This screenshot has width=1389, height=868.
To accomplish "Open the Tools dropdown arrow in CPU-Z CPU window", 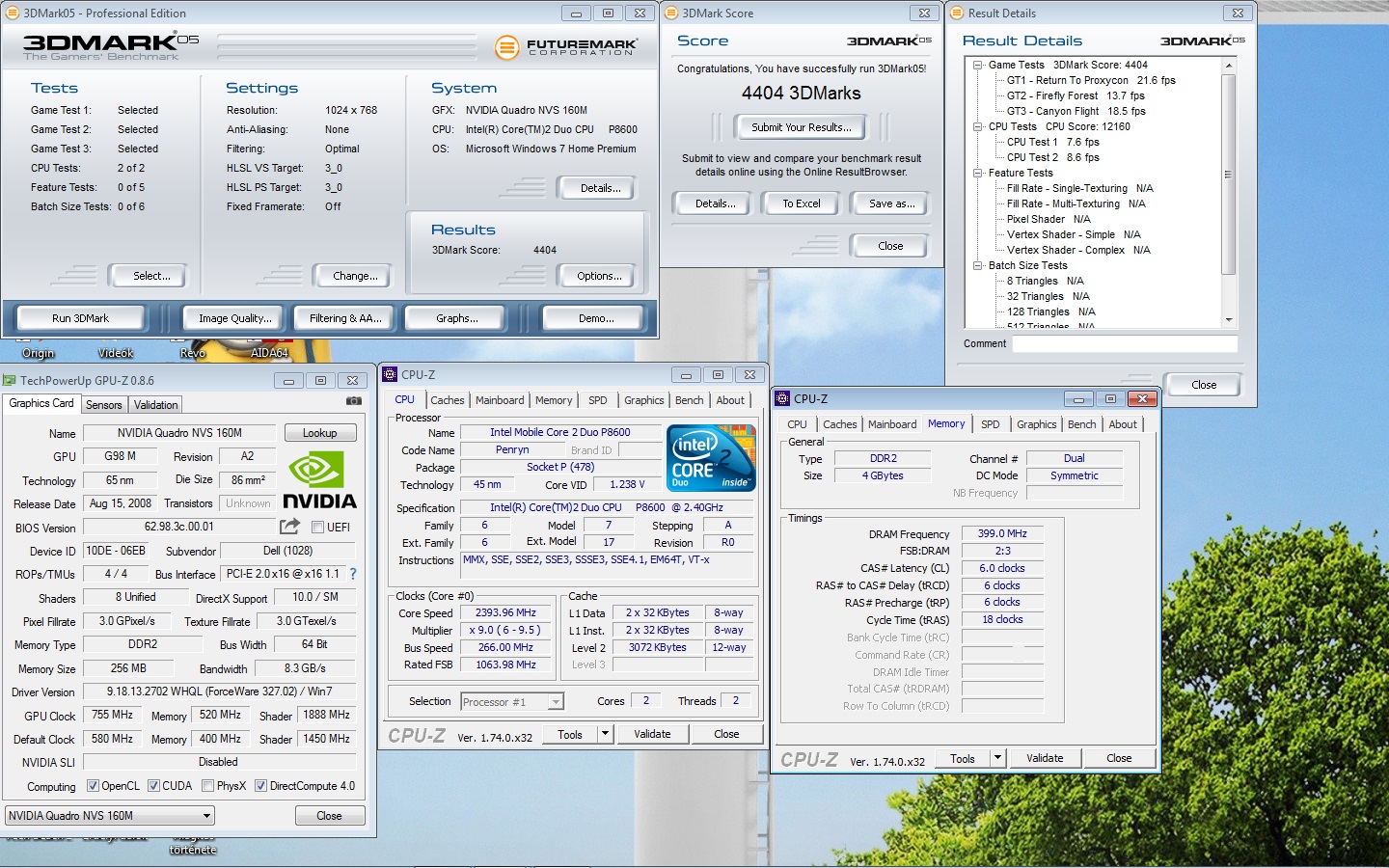I will tap(605, 734).
